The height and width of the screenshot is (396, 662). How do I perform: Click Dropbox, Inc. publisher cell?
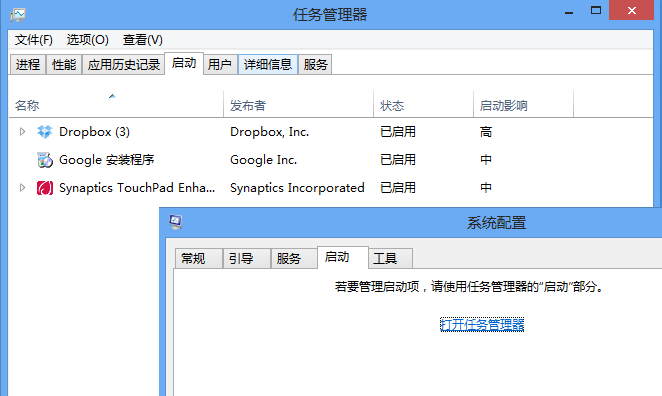point(269,132)
